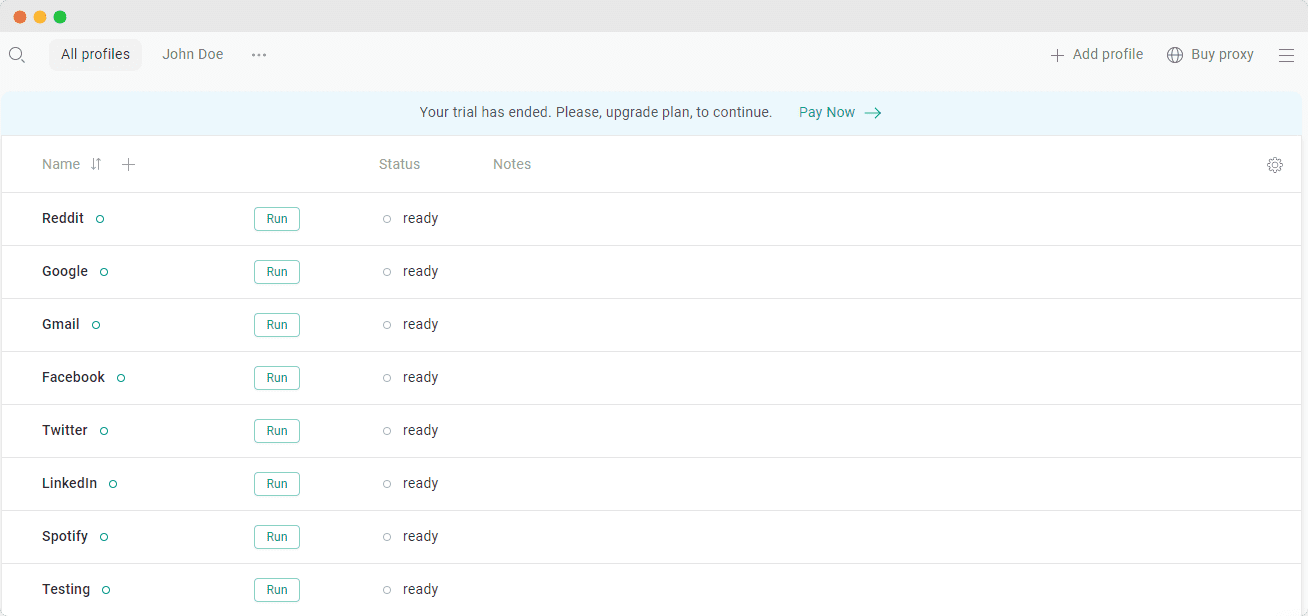Run the Testing profile

(x=277, y=590)
